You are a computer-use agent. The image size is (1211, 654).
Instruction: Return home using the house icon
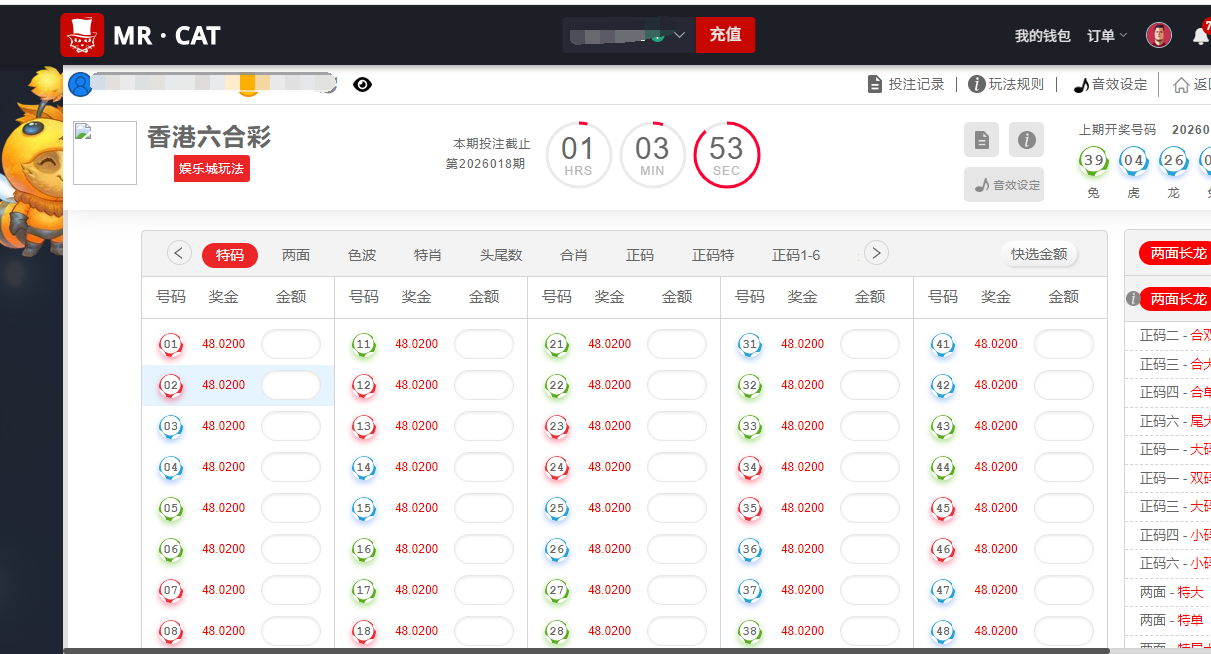click(1181, 84)
